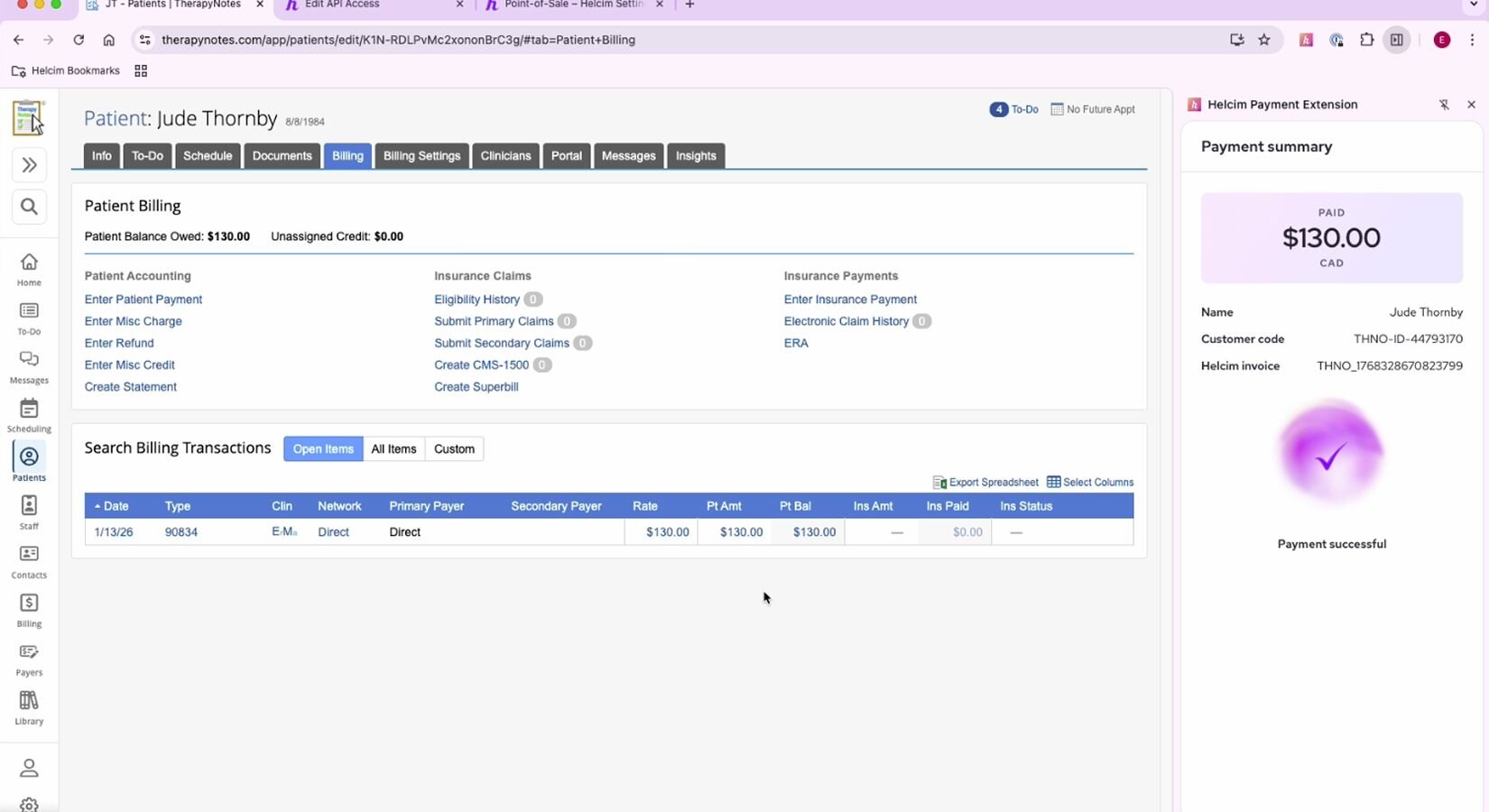Select All Items filter
Viewport: 1489px width, 812px height.
coord(393,449)
